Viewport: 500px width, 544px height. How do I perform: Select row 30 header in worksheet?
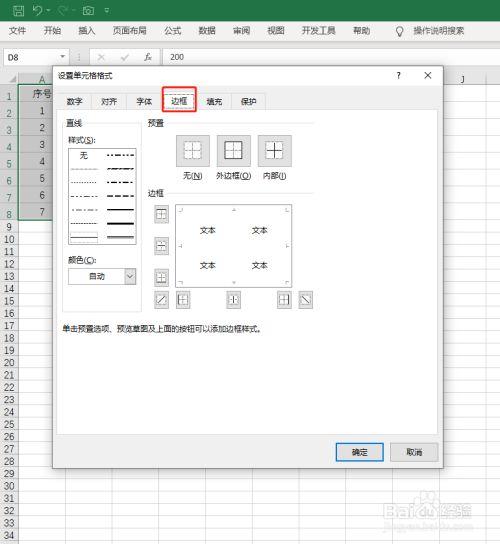tap(9, 486)
